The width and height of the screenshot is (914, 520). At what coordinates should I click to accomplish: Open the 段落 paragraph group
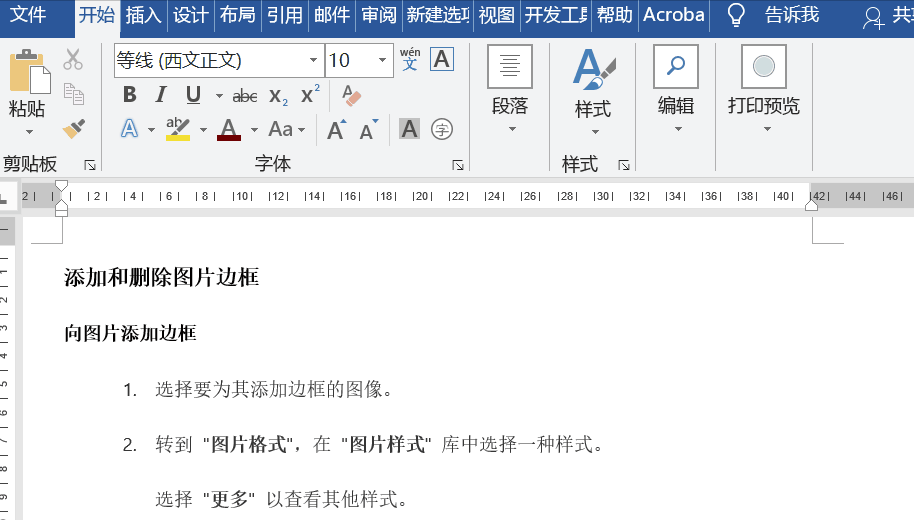[510, 90]
